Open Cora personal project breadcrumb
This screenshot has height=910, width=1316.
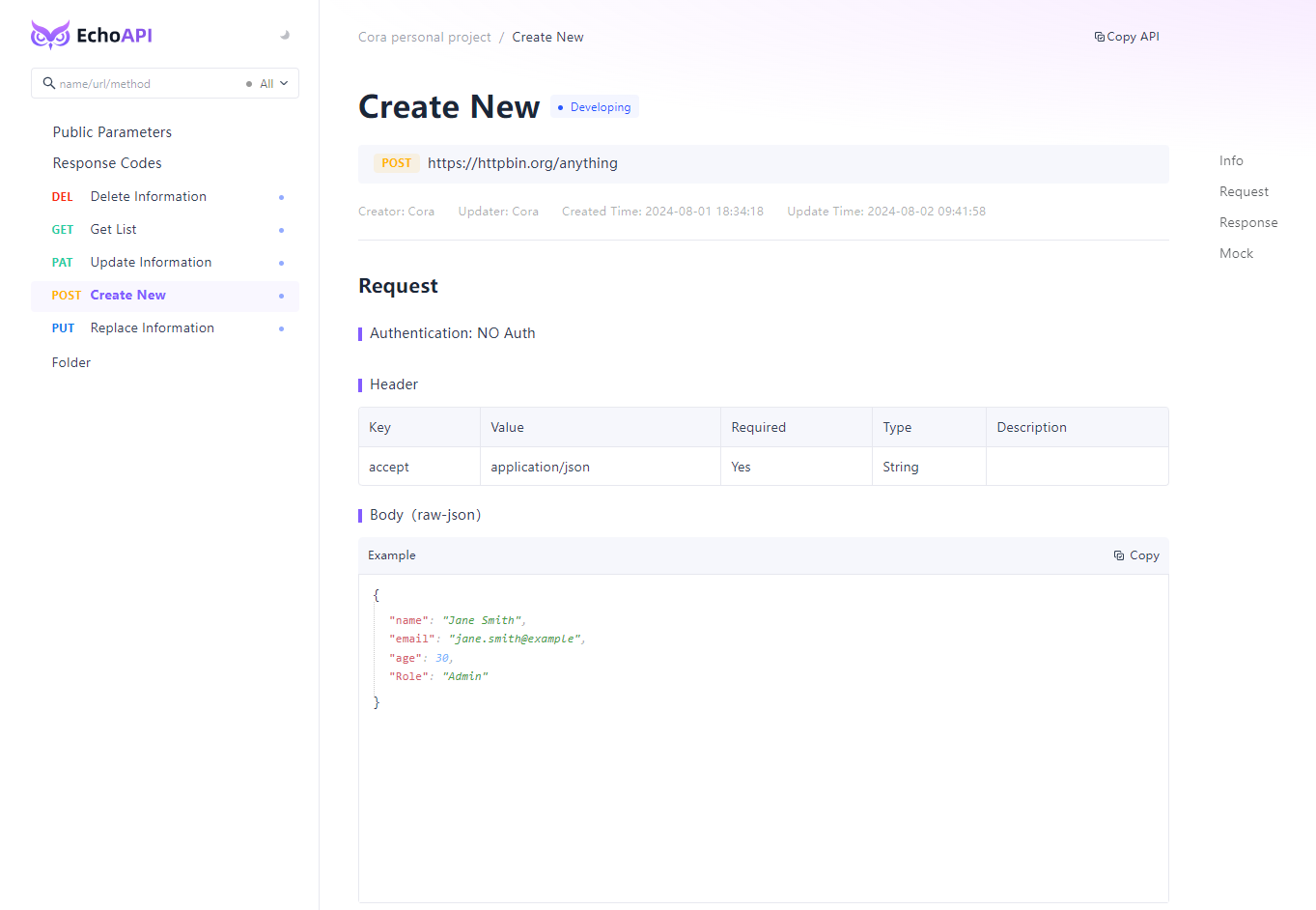pos(425,38)
